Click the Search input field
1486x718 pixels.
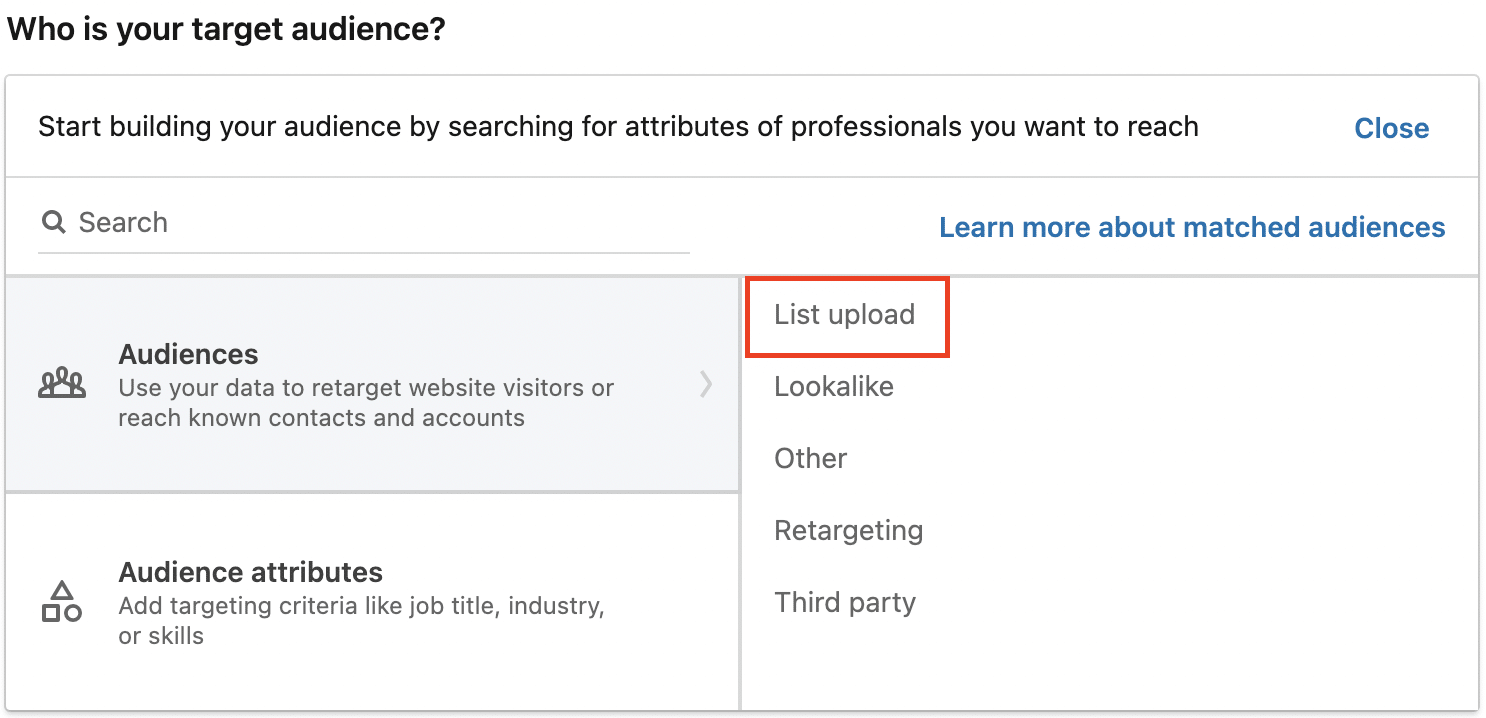pos(300,222)
